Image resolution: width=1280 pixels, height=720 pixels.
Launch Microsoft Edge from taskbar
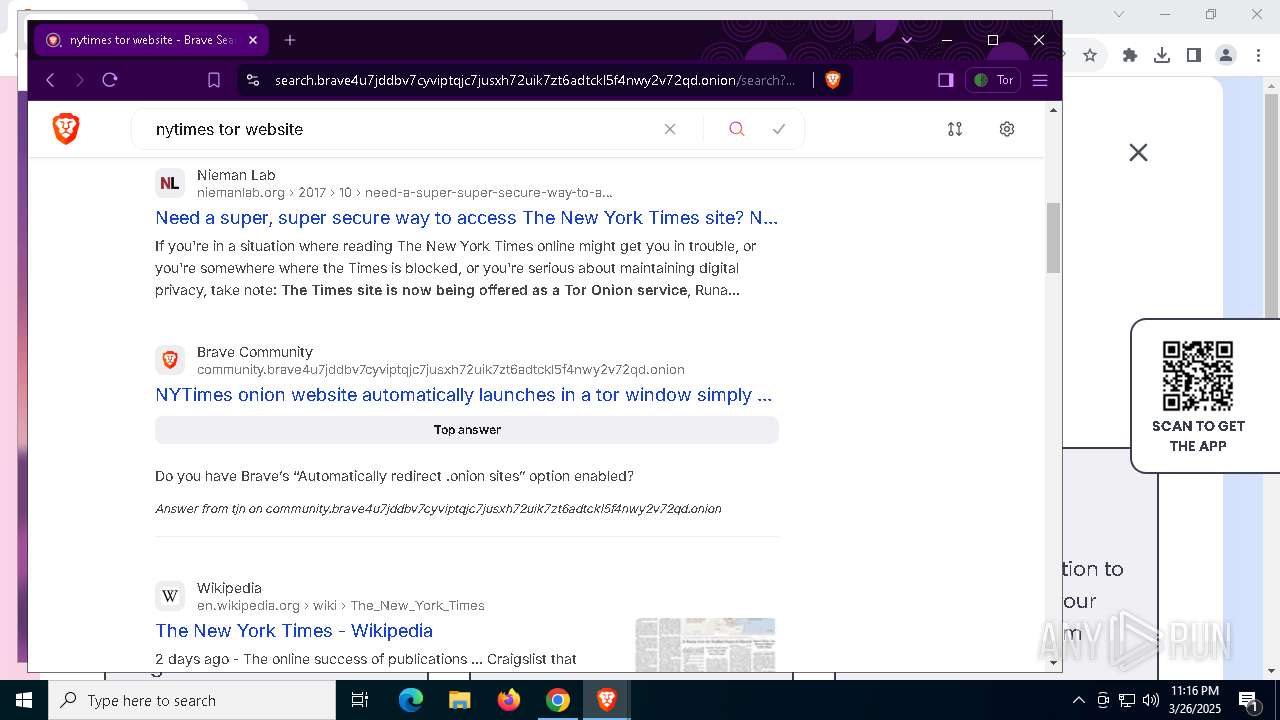coord(411,700)
